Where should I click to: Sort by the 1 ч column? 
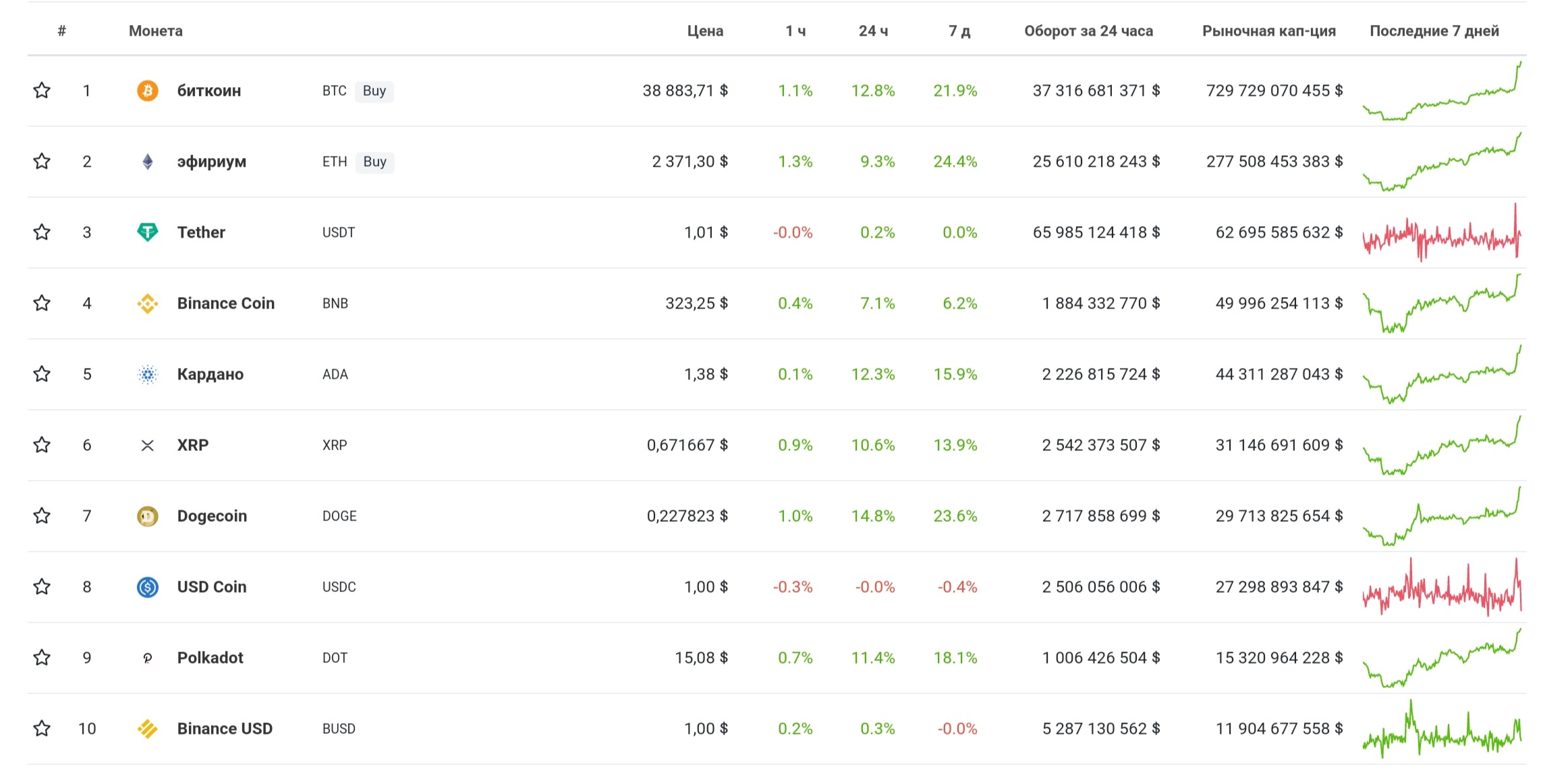coord(795,31)
